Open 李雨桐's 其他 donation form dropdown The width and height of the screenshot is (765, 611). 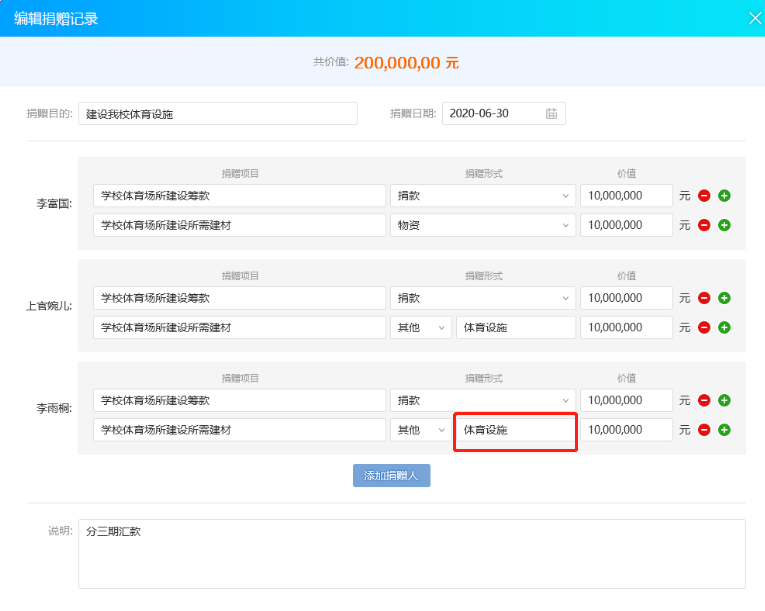point(421,430)
